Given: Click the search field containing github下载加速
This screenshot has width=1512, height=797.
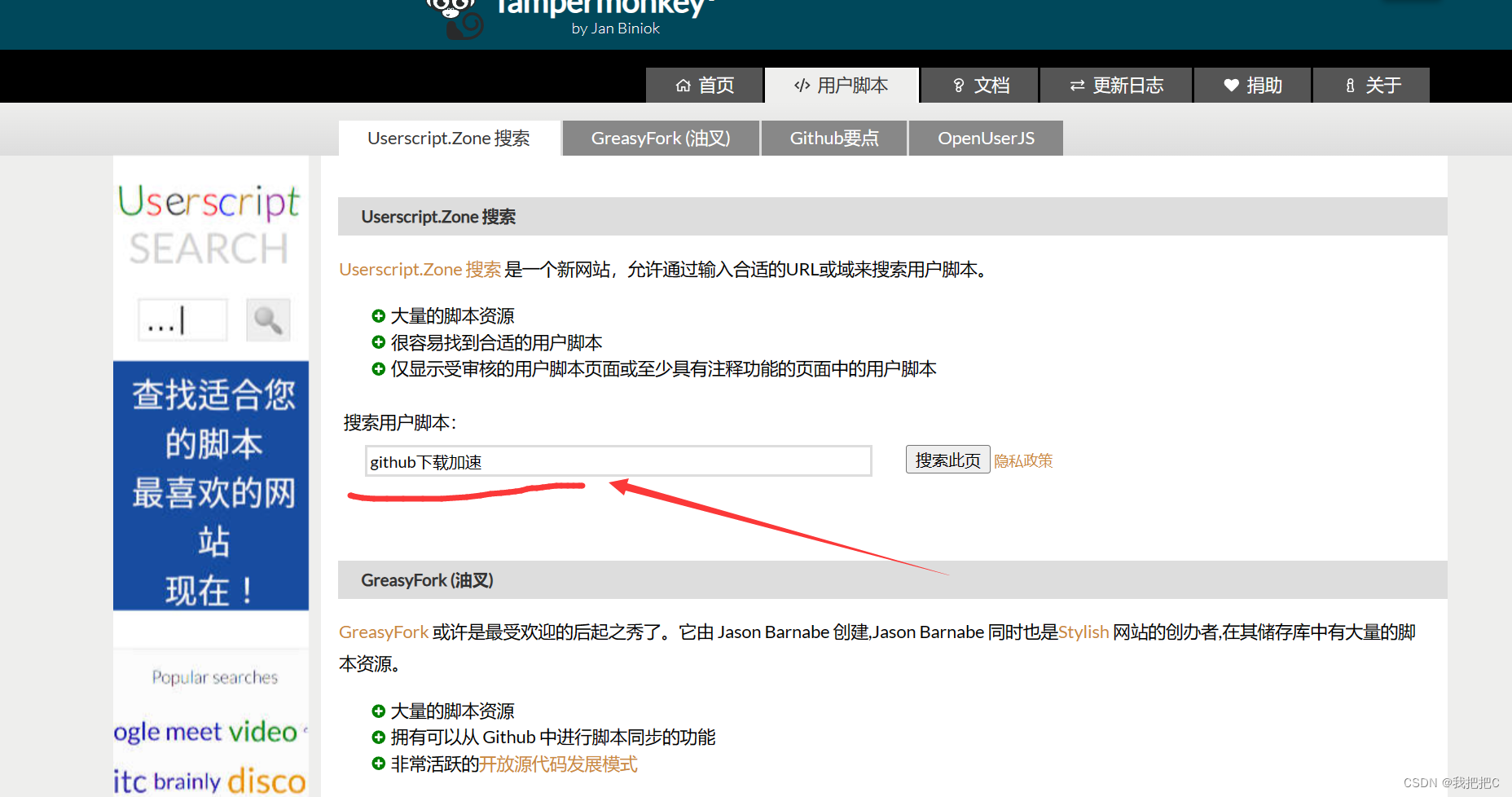Looking at the screenshot, I should coord(618,461).
